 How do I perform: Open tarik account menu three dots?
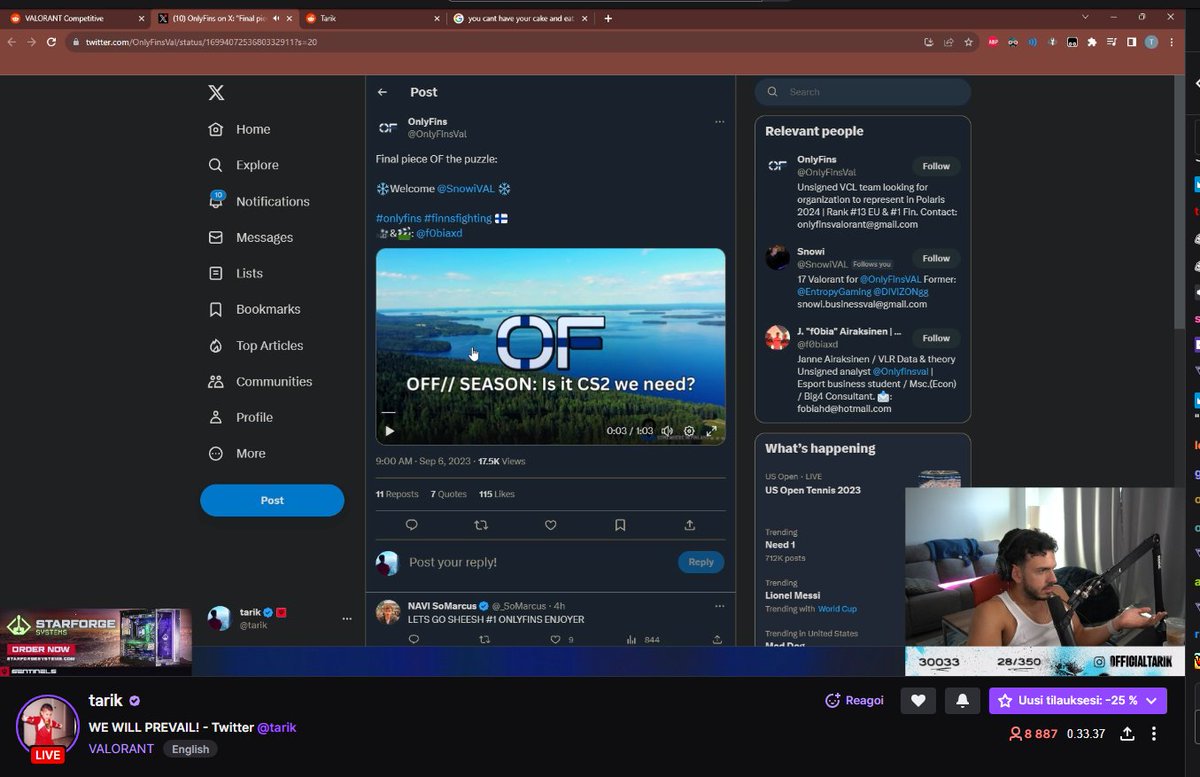(347, 619)
